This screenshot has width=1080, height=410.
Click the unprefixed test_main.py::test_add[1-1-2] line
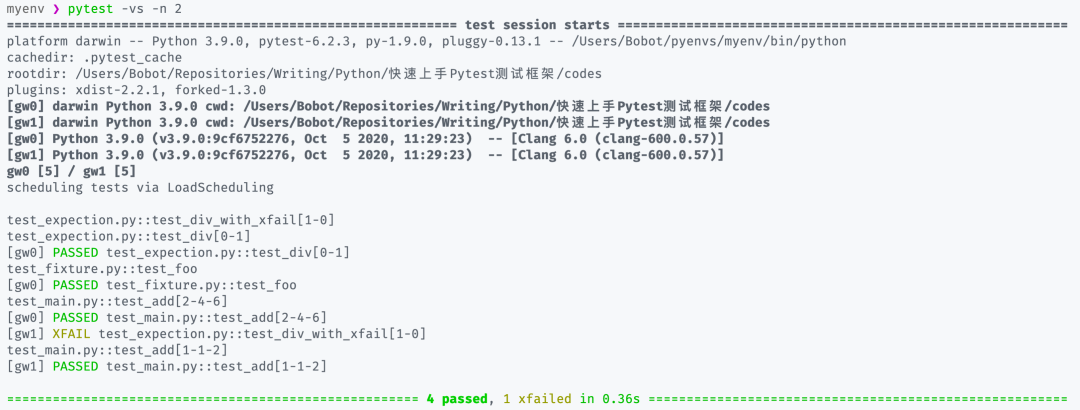click(x=117, y=350)
